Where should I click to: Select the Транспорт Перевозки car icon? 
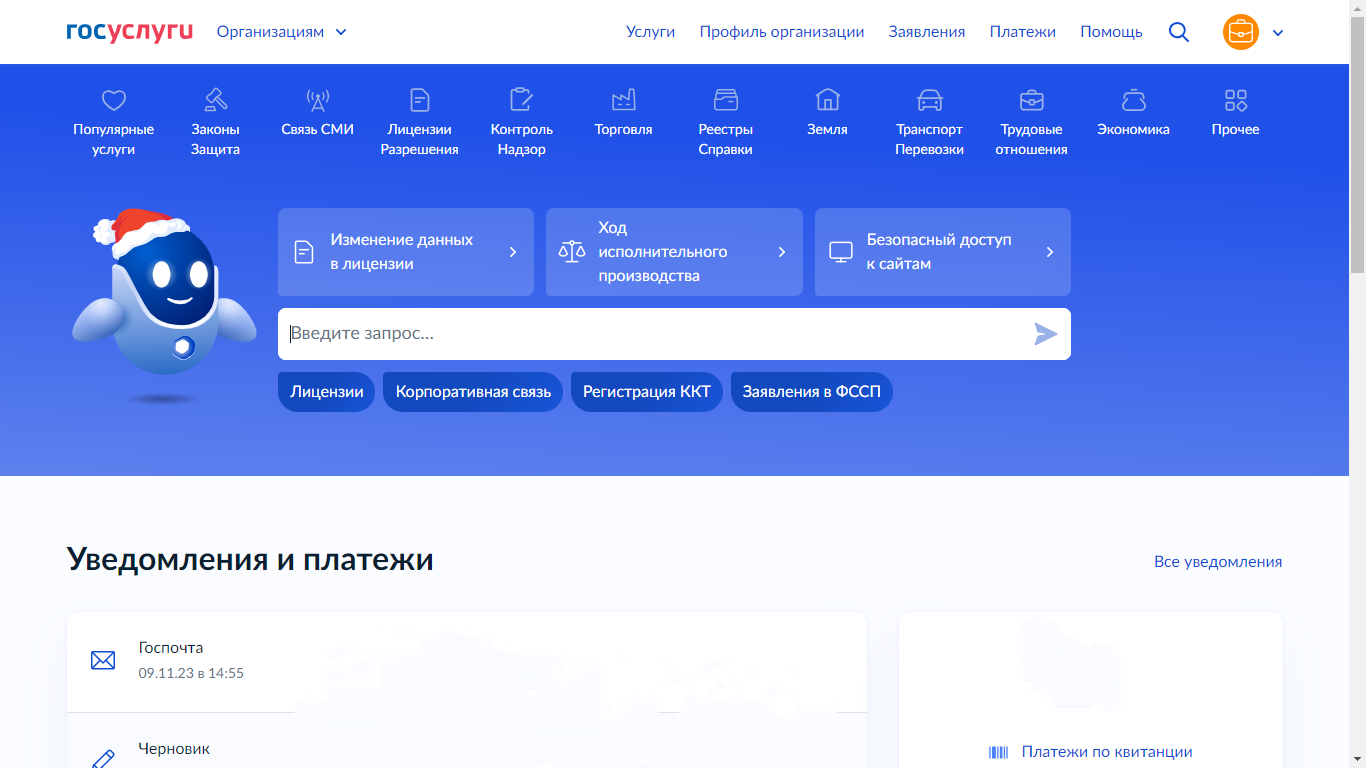pos(930,100)
